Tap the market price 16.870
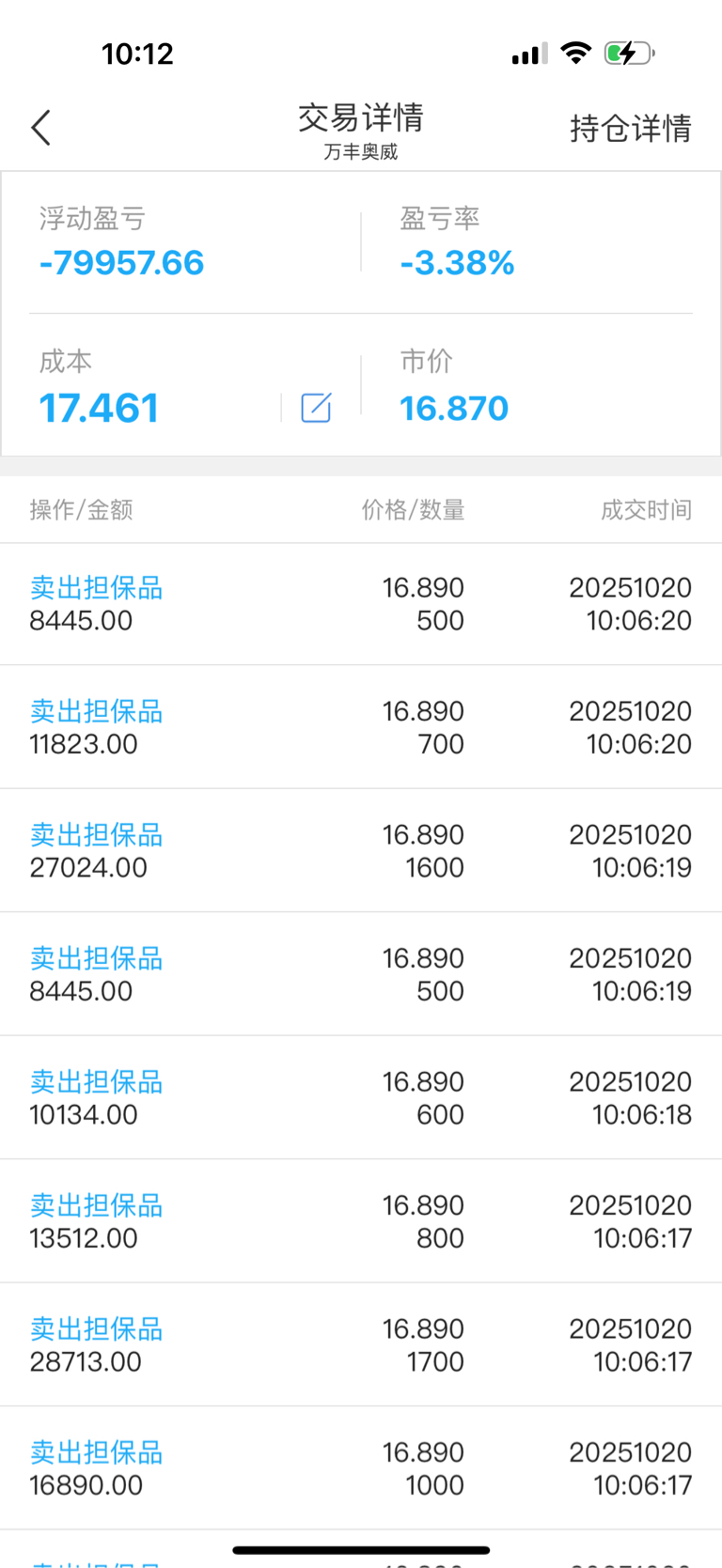Viewport: 722px width, 1568px height. (454, 409)
